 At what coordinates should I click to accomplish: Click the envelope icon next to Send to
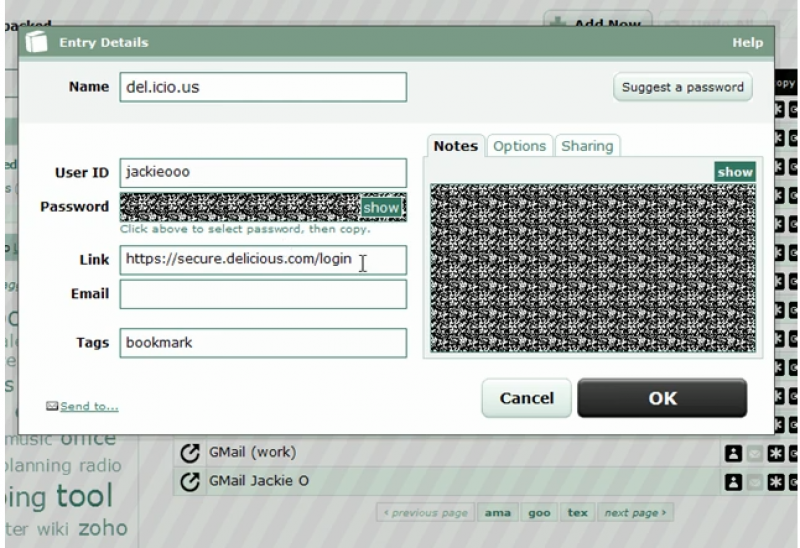(x=52, y=406)
